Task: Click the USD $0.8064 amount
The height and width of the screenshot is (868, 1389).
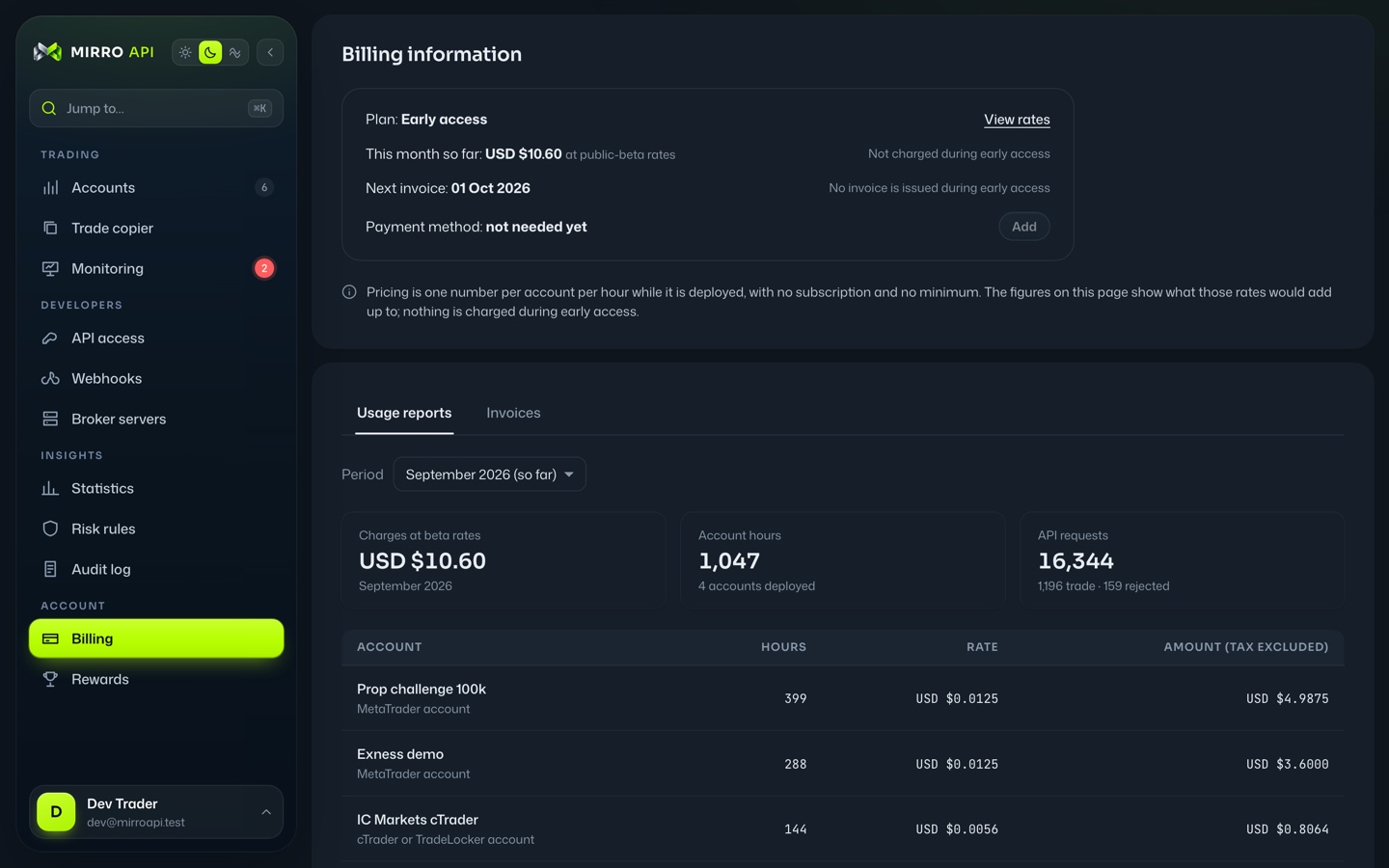Action: point(1287,829)
